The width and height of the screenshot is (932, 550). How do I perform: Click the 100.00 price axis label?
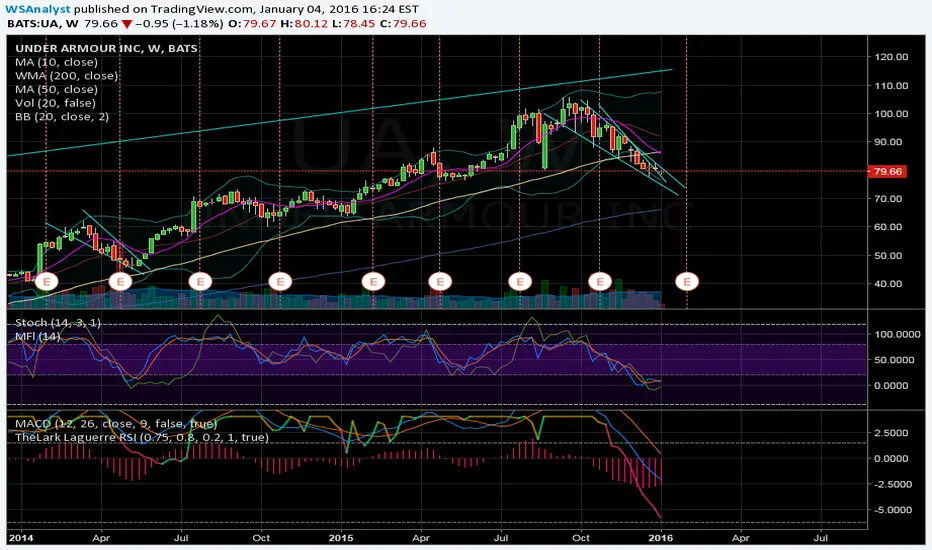(891, 114)
